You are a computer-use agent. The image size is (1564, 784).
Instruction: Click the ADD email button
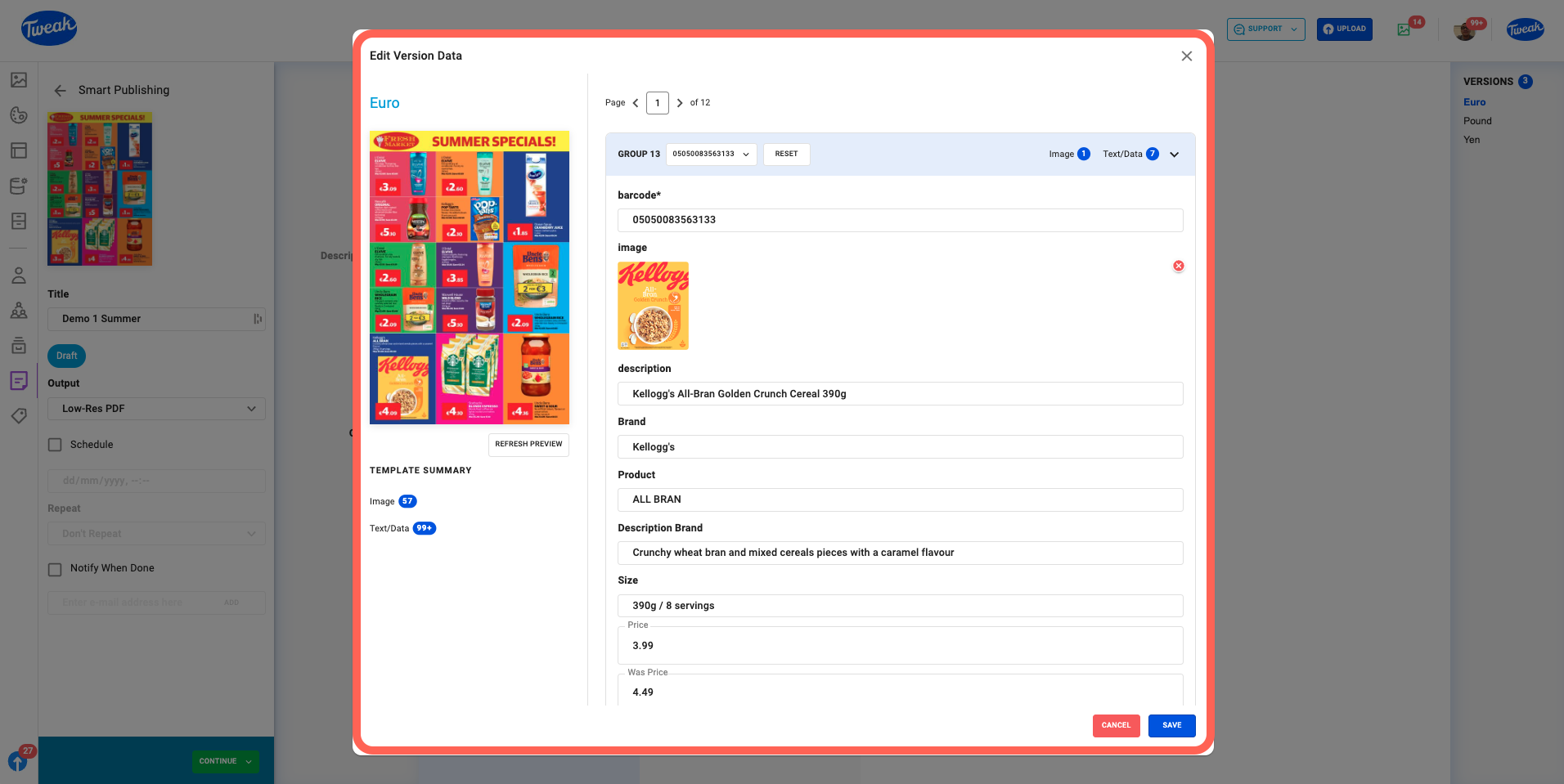point(231,603)
